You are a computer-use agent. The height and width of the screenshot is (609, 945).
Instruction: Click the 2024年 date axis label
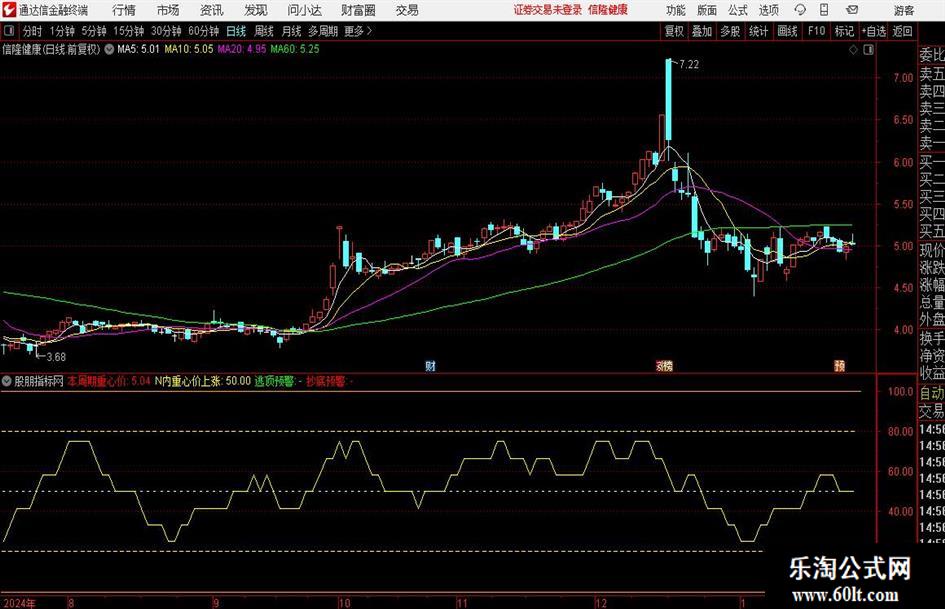19,603
